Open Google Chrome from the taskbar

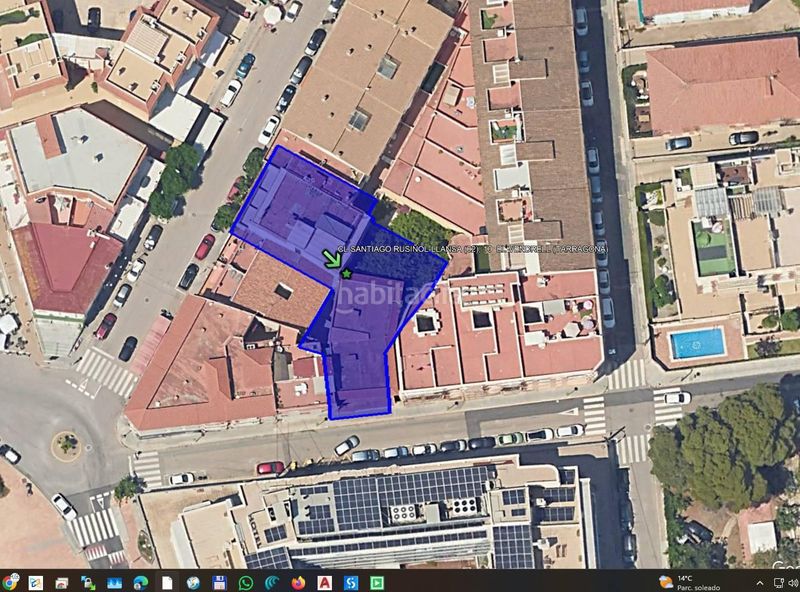(9, 582)
